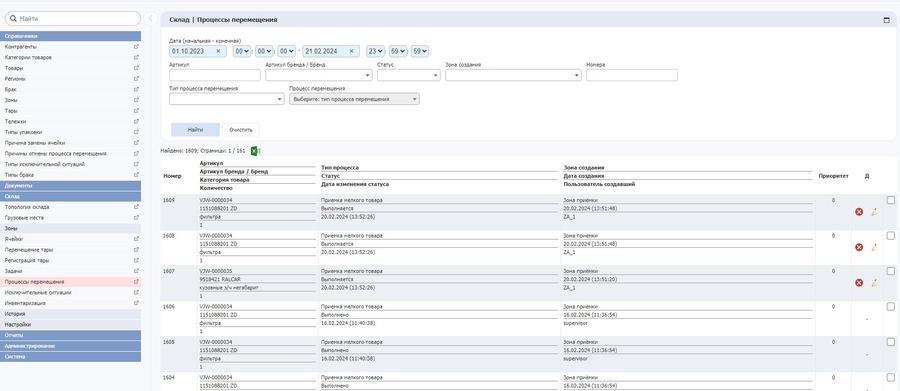Edit process 1607 with the pencil icon

874,282
